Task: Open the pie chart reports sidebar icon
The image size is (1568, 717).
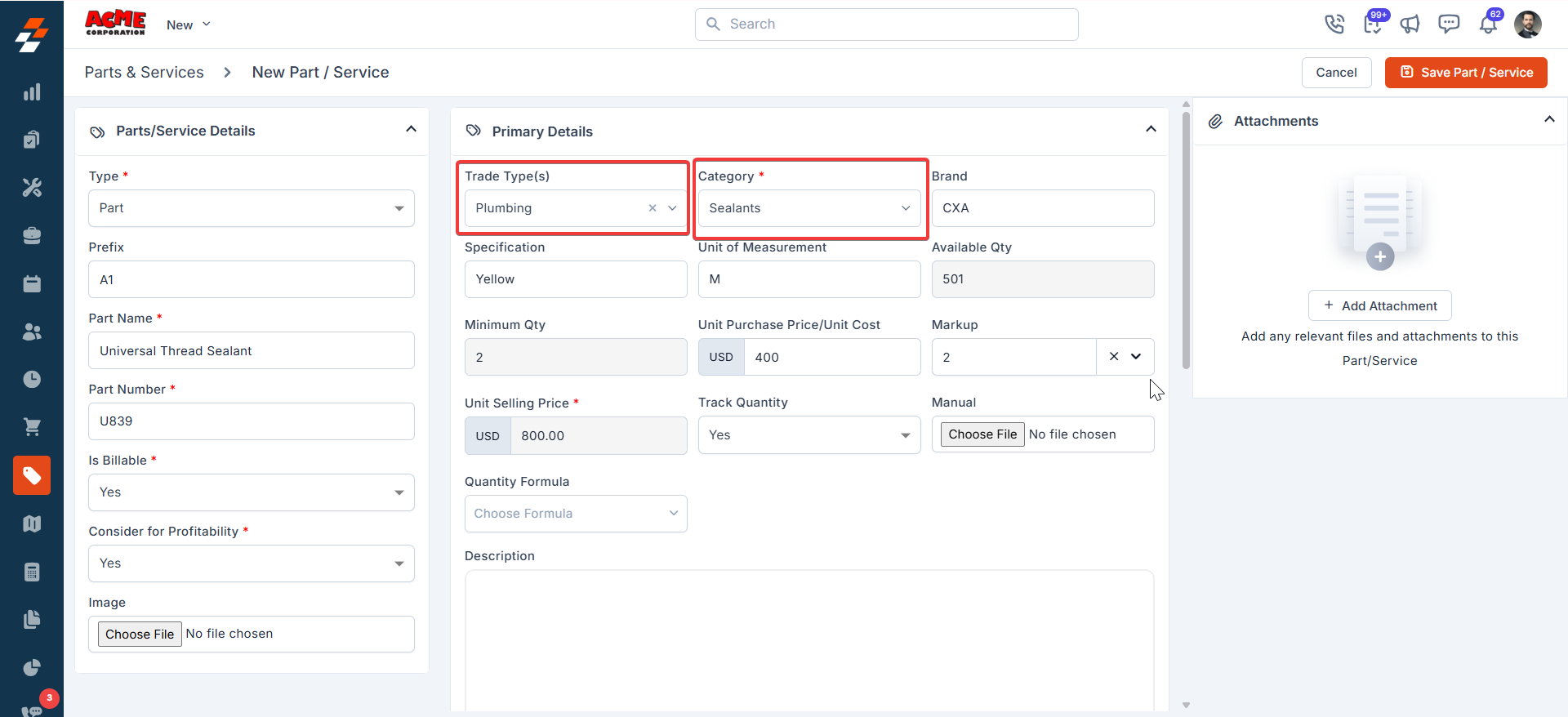Action: coord(32,667)
